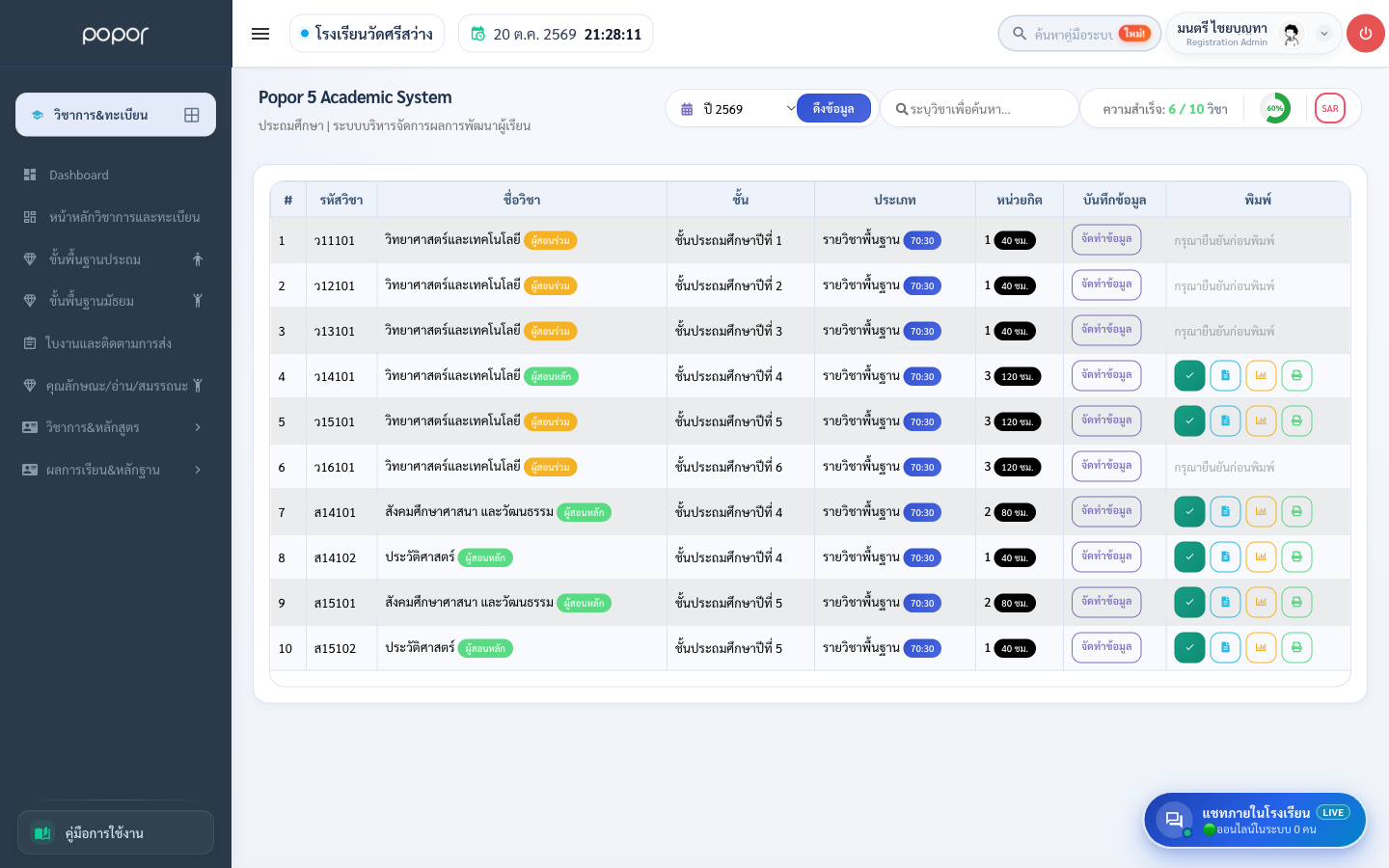The width and height of the screenshot is (1389, 868).
Task: Click the grid icon beside วิชาการ&ทะเบียน
Action: pyautogui.click(x=192, y=115)
